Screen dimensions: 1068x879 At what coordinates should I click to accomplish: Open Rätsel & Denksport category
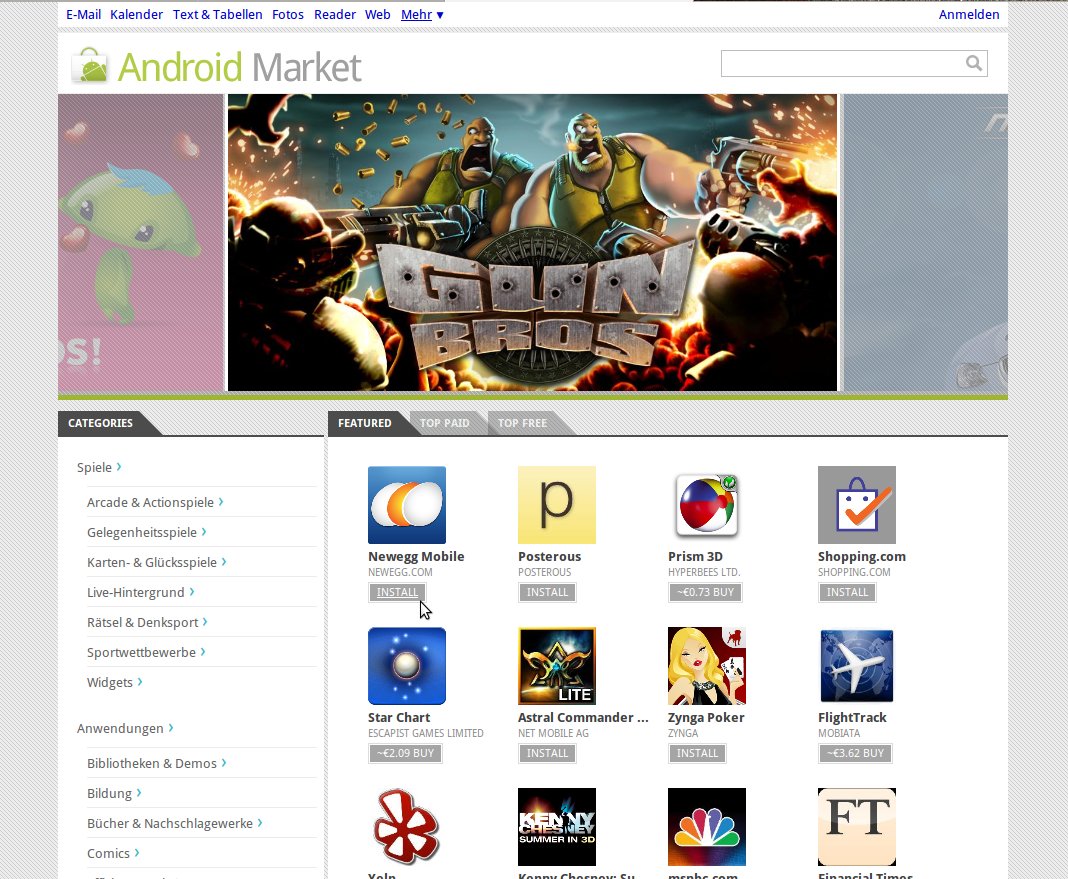coord(147,622)
